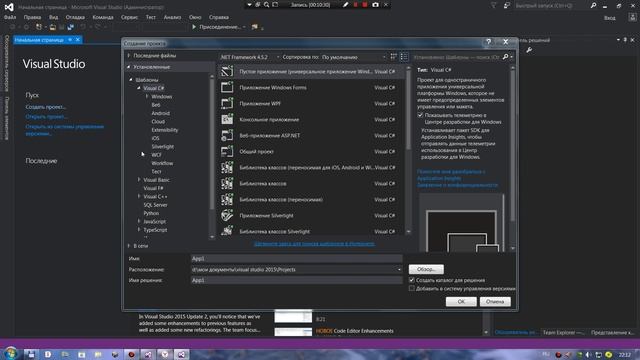
Task: Click the Visual Studio logo in title bar
Action: point(9,7)
